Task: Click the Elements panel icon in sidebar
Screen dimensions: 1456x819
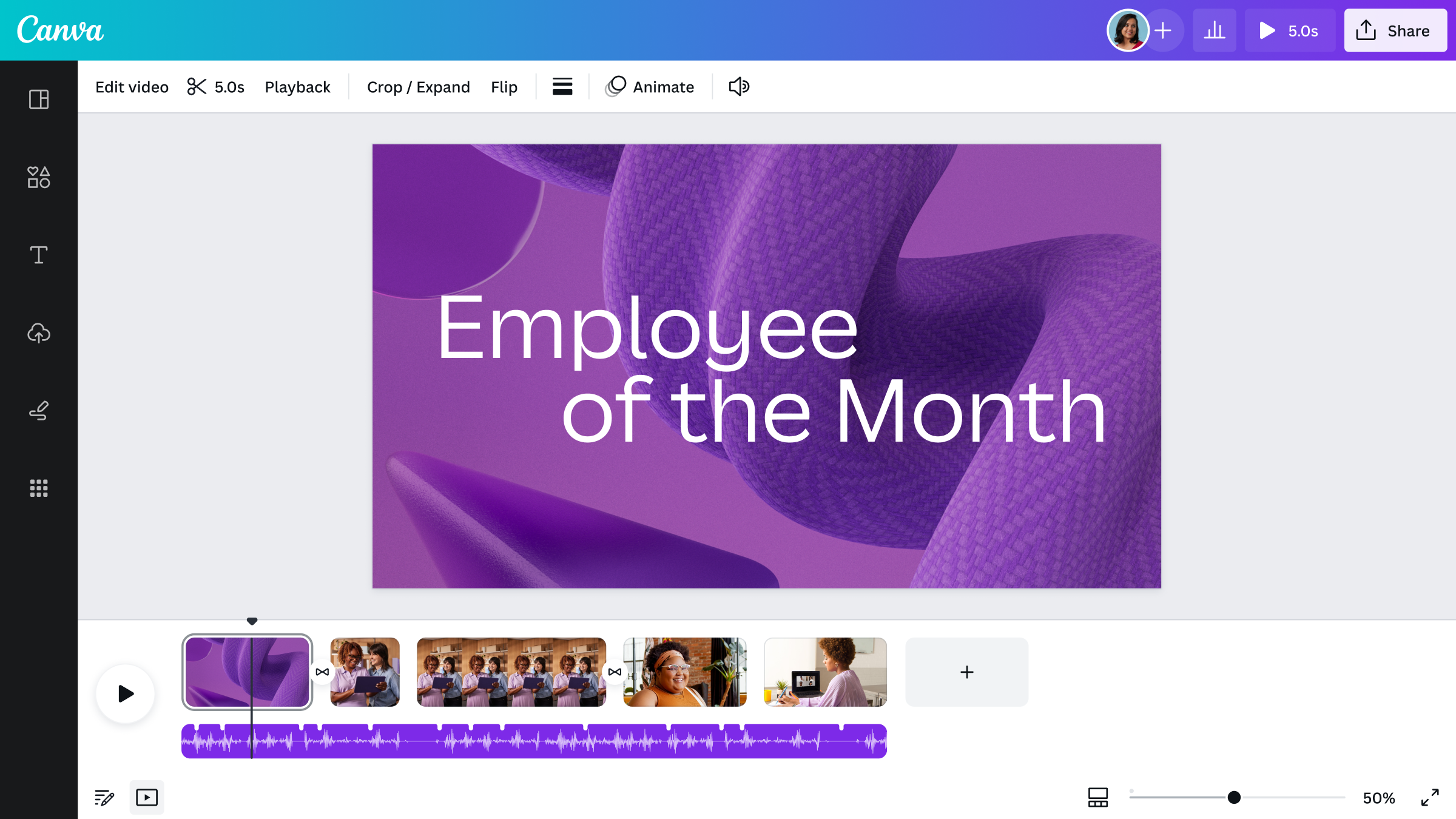Action: [x=38, y=177]
